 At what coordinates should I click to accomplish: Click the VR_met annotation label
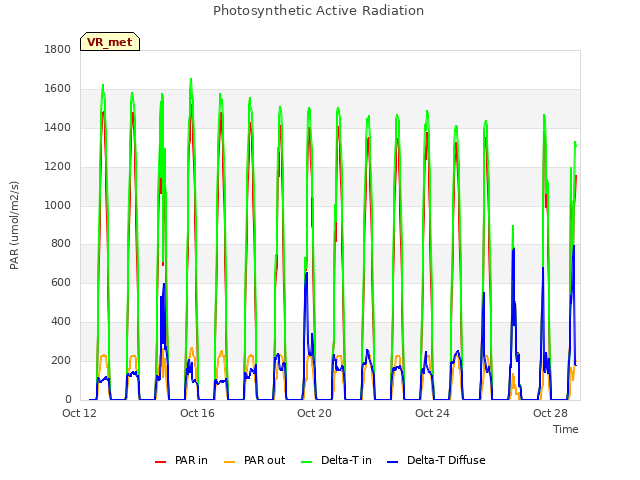click(110, 42)
